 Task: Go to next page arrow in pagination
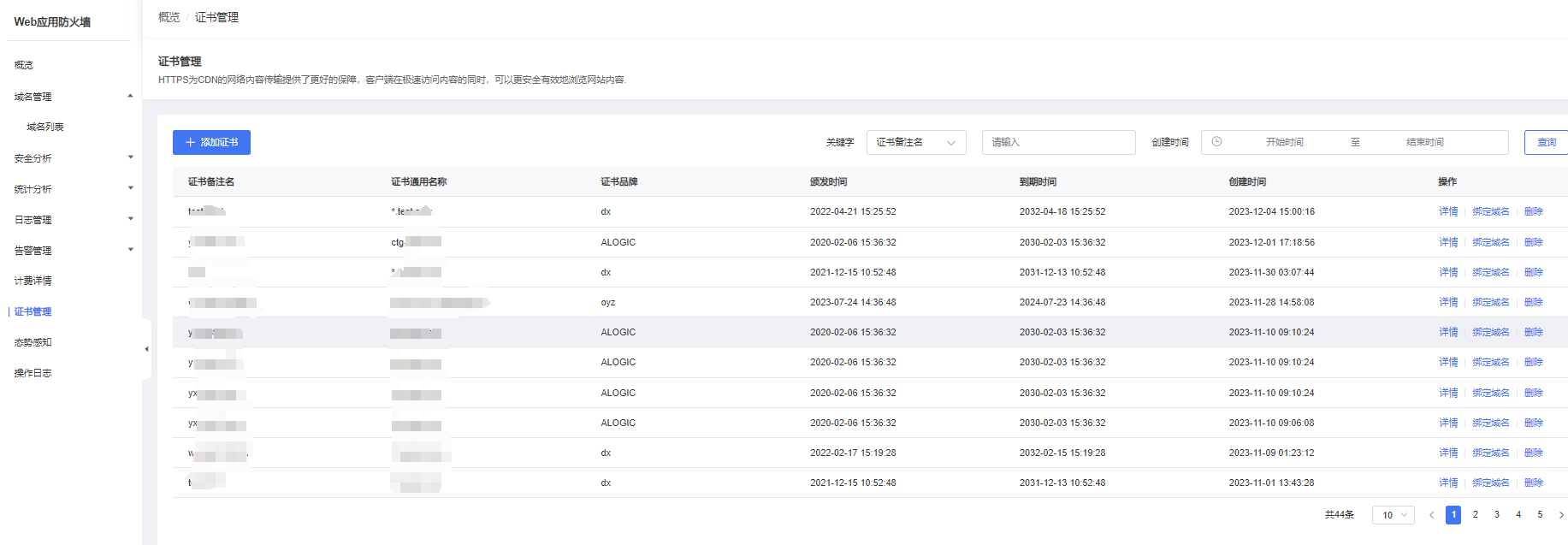coord(1560,515)
